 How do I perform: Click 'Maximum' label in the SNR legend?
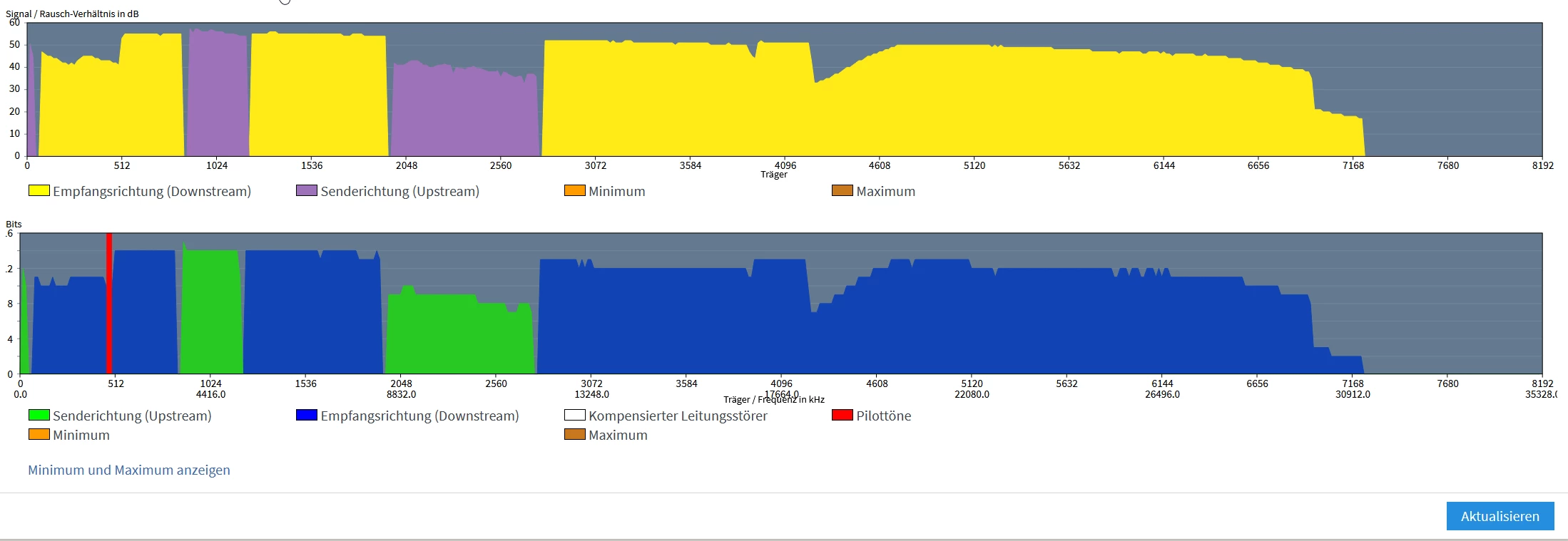[x=886, y=191]
